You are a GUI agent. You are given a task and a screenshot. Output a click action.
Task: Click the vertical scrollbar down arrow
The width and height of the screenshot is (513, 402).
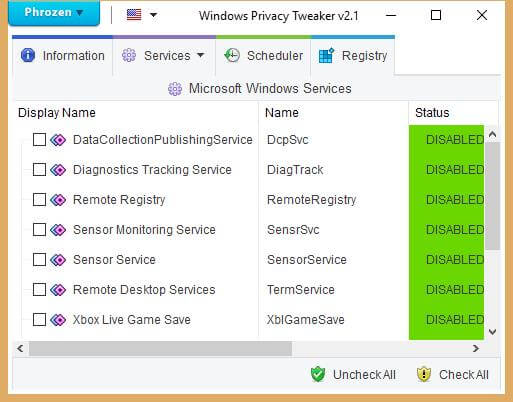(492, 332)
